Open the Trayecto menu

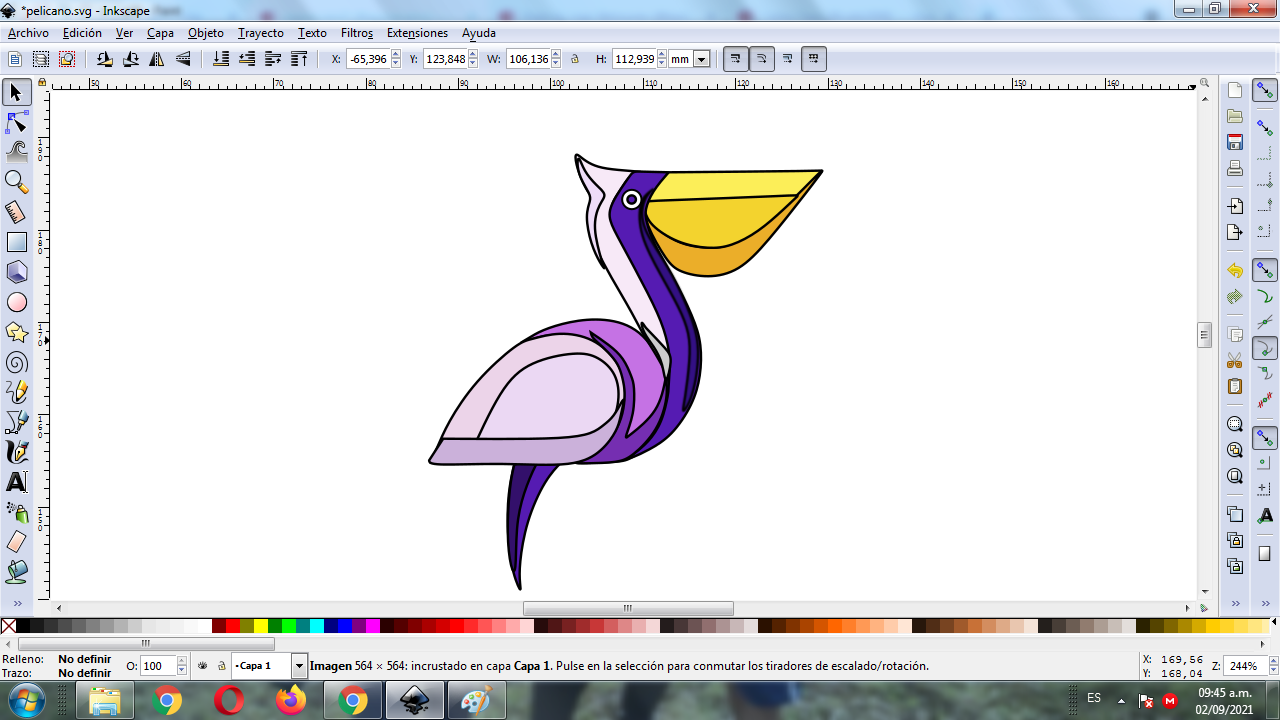pos(260,33)
